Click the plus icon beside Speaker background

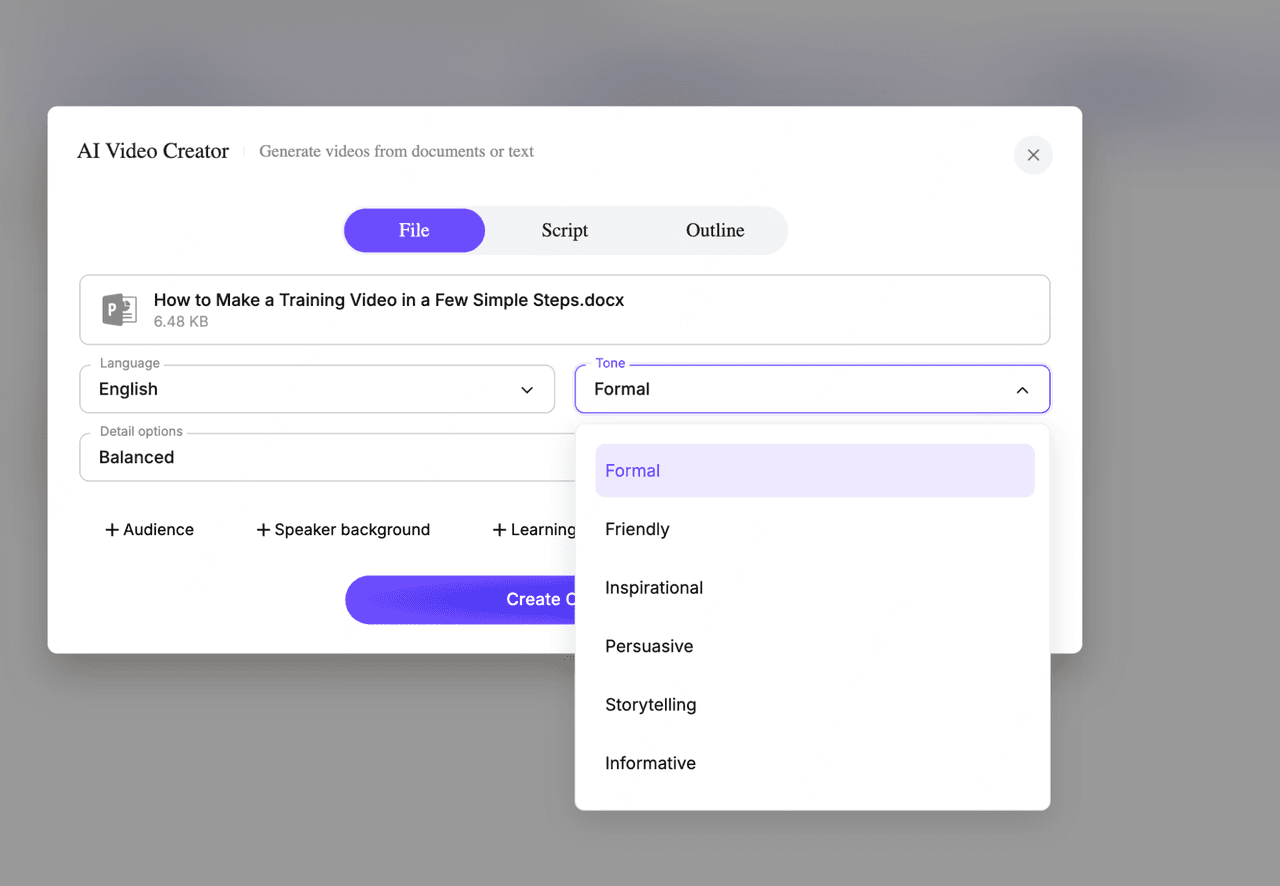coord(263,530)
